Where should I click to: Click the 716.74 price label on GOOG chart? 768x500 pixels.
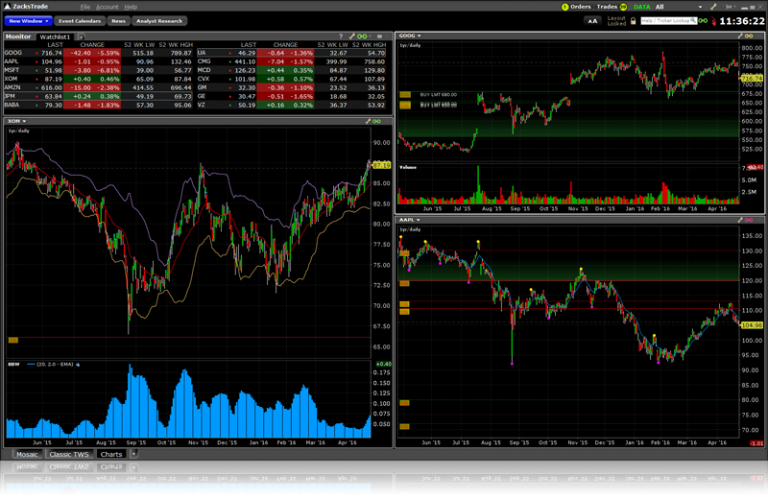click(751, 78)
